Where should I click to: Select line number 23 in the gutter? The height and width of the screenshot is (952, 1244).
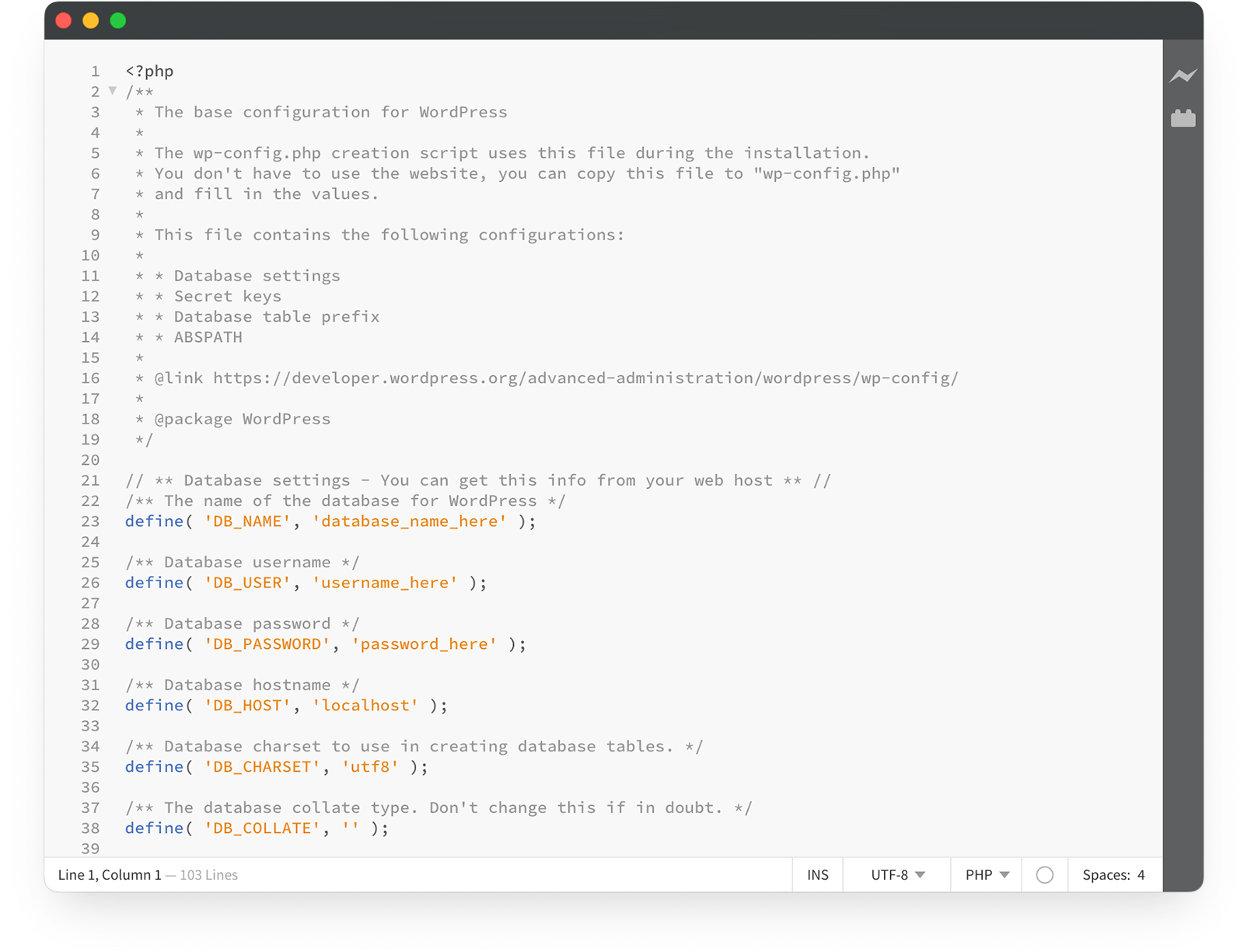tap(89, 521)
